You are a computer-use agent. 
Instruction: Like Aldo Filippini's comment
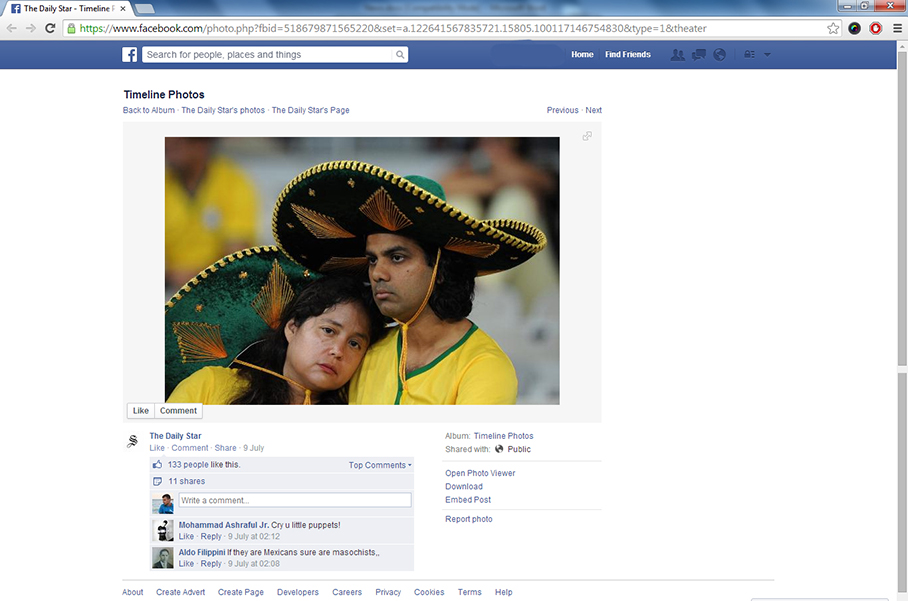point(186,564)
